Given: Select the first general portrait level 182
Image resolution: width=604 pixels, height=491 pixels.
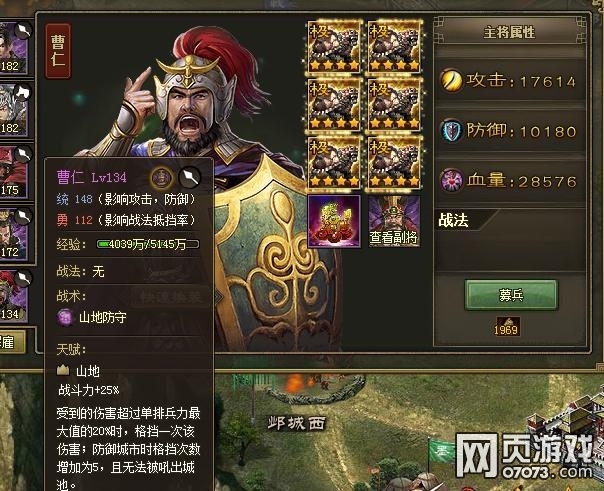Looking at the screenshot, I should [14, 48].
